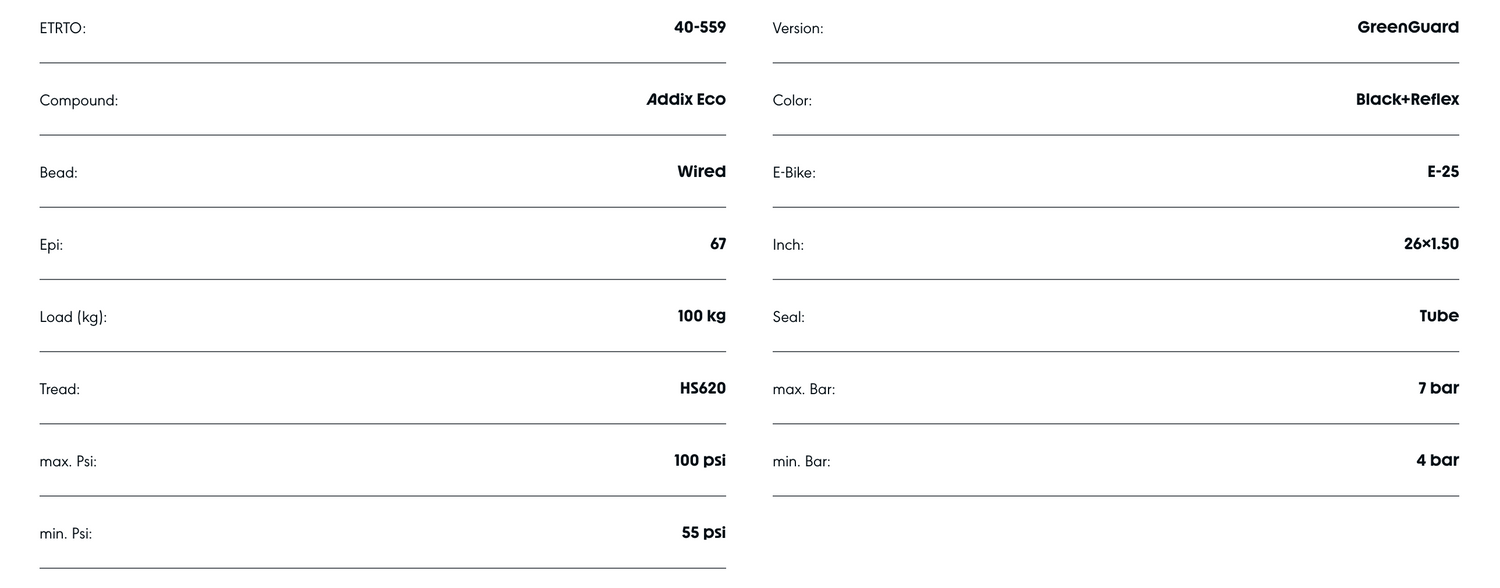Click the Compound: label
The image size is (1500, 588).
pyautogui.click(x=79, y=101)
